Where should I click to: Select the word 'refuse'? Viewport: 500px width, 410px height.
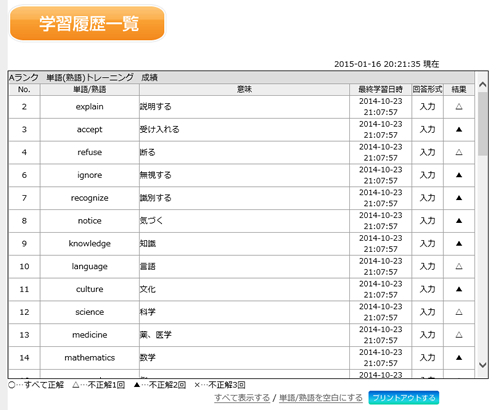[90, 152]
